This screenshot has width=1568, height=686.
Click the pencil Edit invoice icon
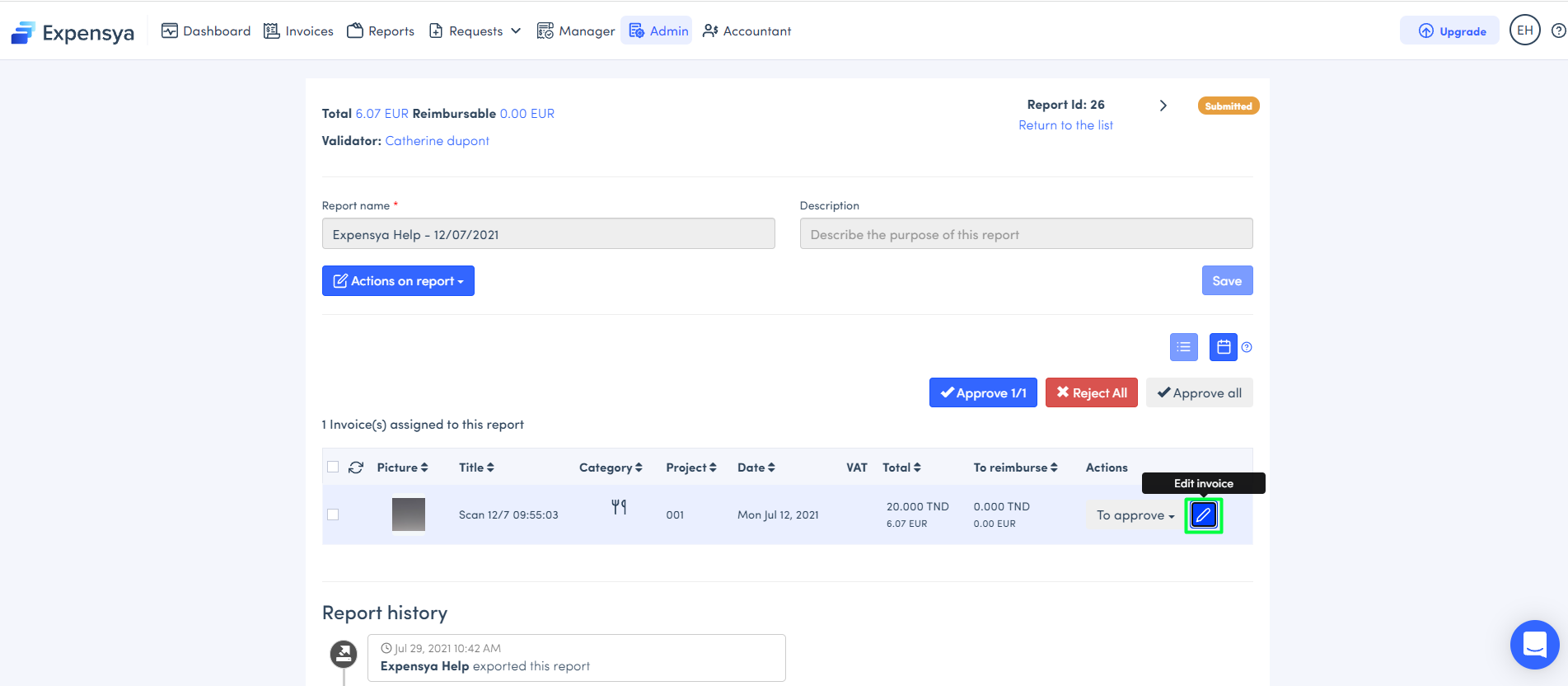click(1203, 515)
